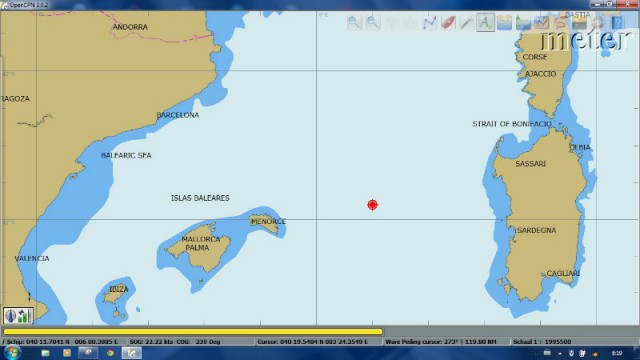This screenshot has height=360, width=640.
Task: Zoom out with the second magnifier icon
Action: point(373,23)
